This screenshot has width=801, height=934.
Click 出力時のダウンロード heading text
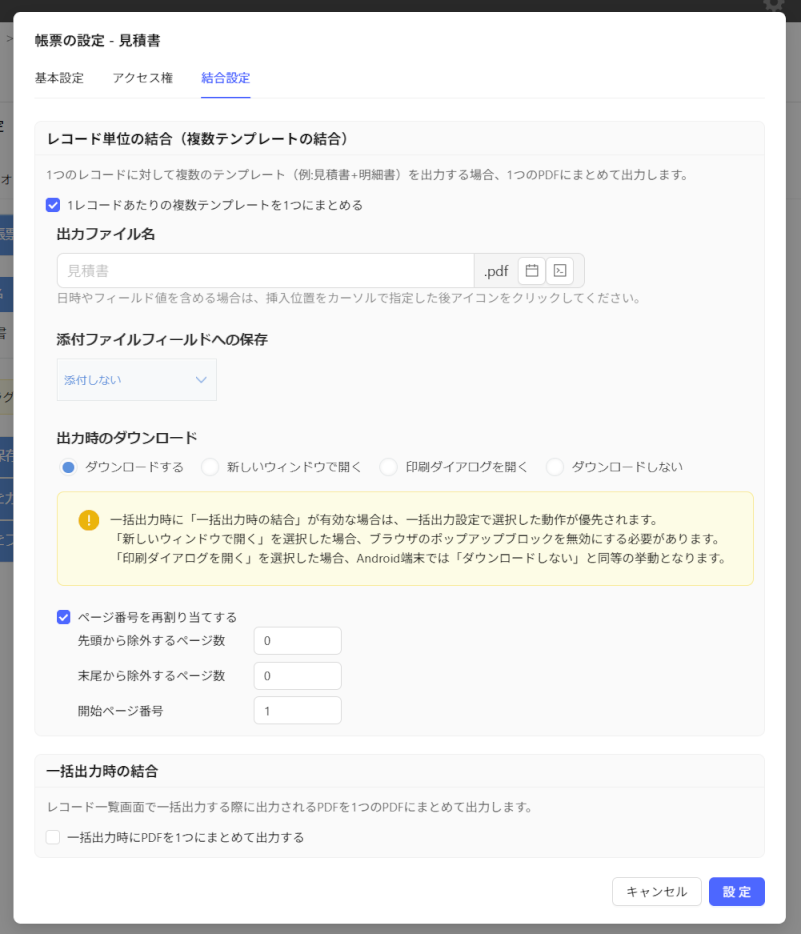[127, 438]
